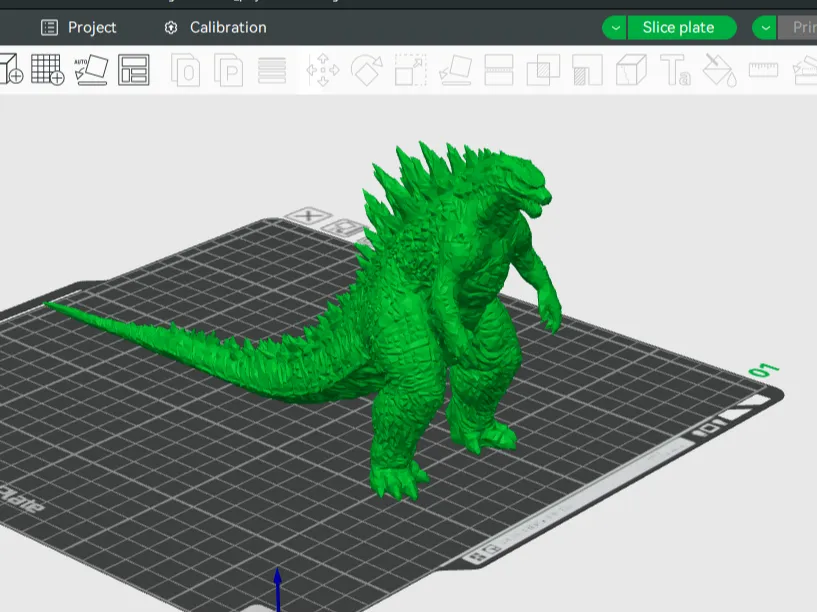Select the Move tool
The image size is (817, 613).
click(322, 71)
